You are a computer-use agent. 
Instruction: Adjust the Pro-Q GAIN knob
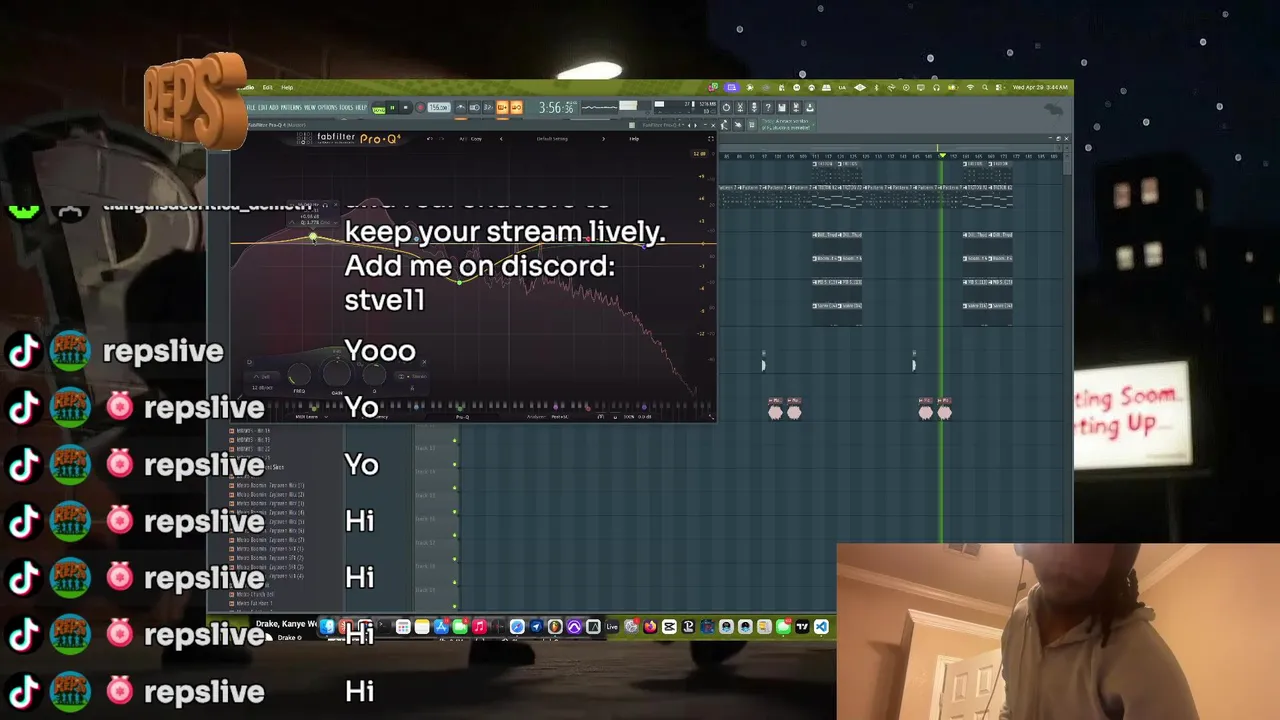(337, 374)
